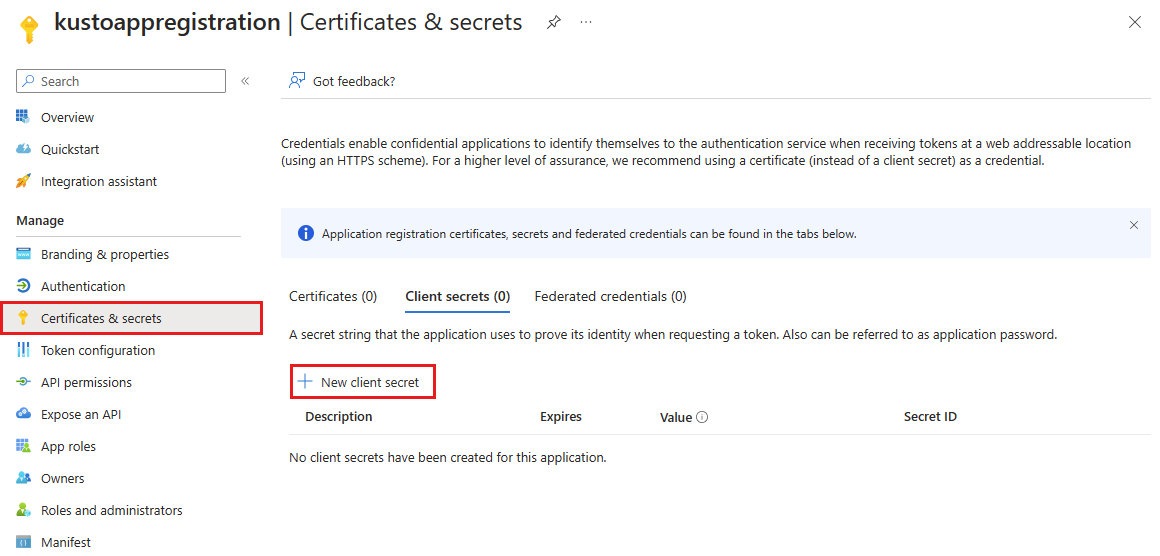Click the API permissions icon
1160x556 pixels.
pos(24,382)
